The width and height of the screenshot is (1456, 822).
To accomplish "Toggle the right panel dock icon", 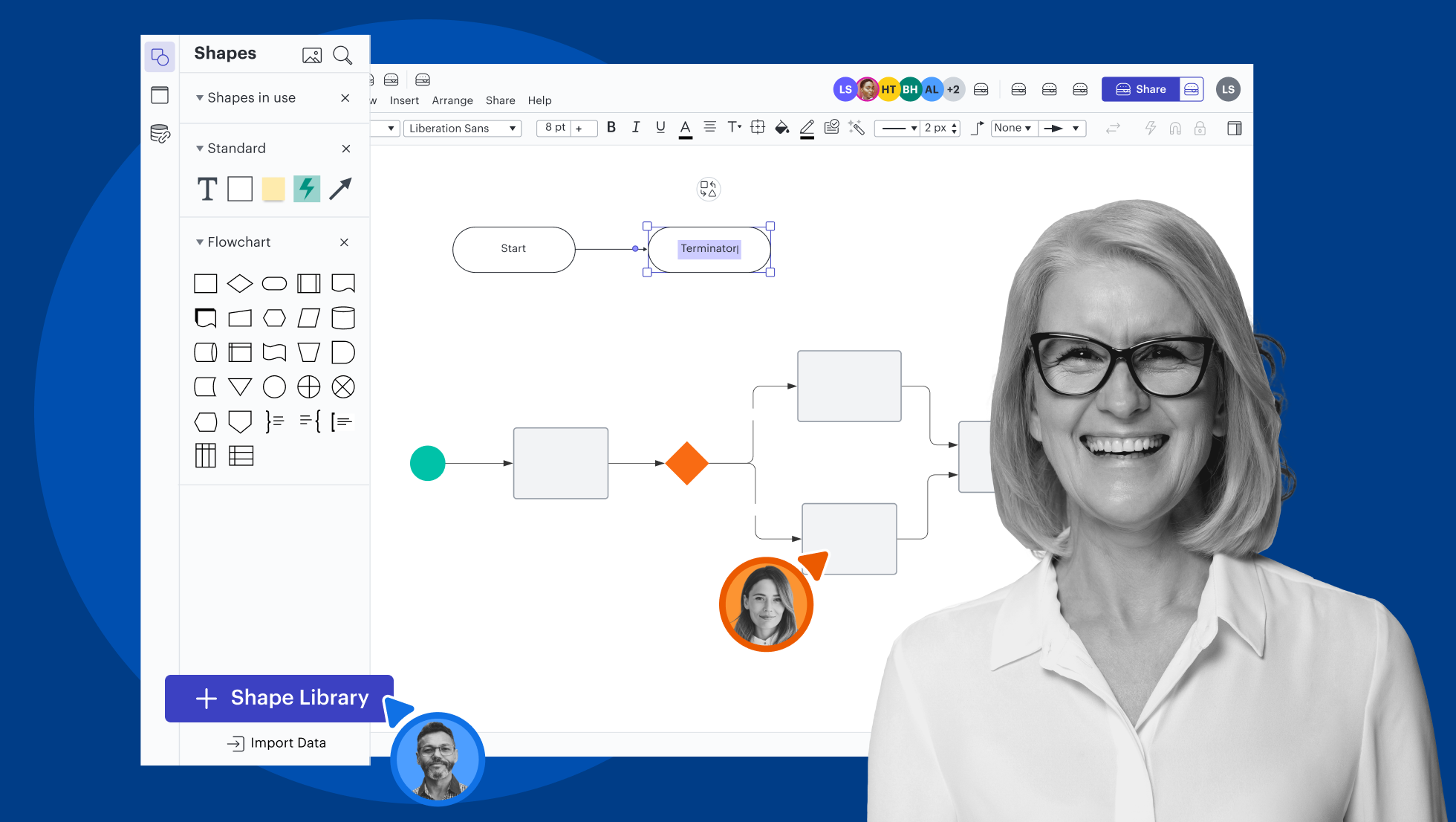I will tap(1234, 128).
